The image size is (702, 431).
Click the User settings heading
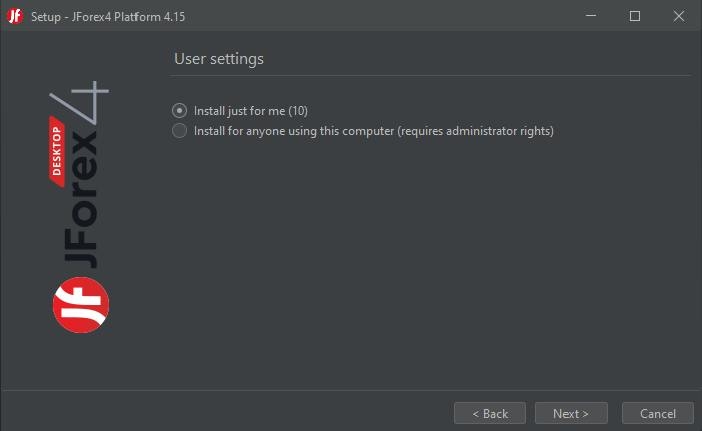[219, 59]
